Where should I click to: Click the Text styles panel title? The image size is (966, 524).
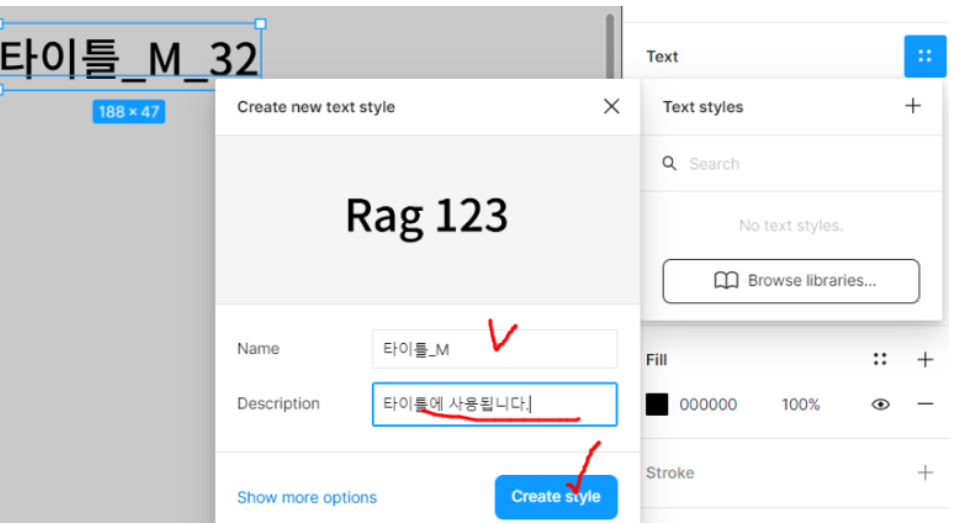click(x=703, y=107)
